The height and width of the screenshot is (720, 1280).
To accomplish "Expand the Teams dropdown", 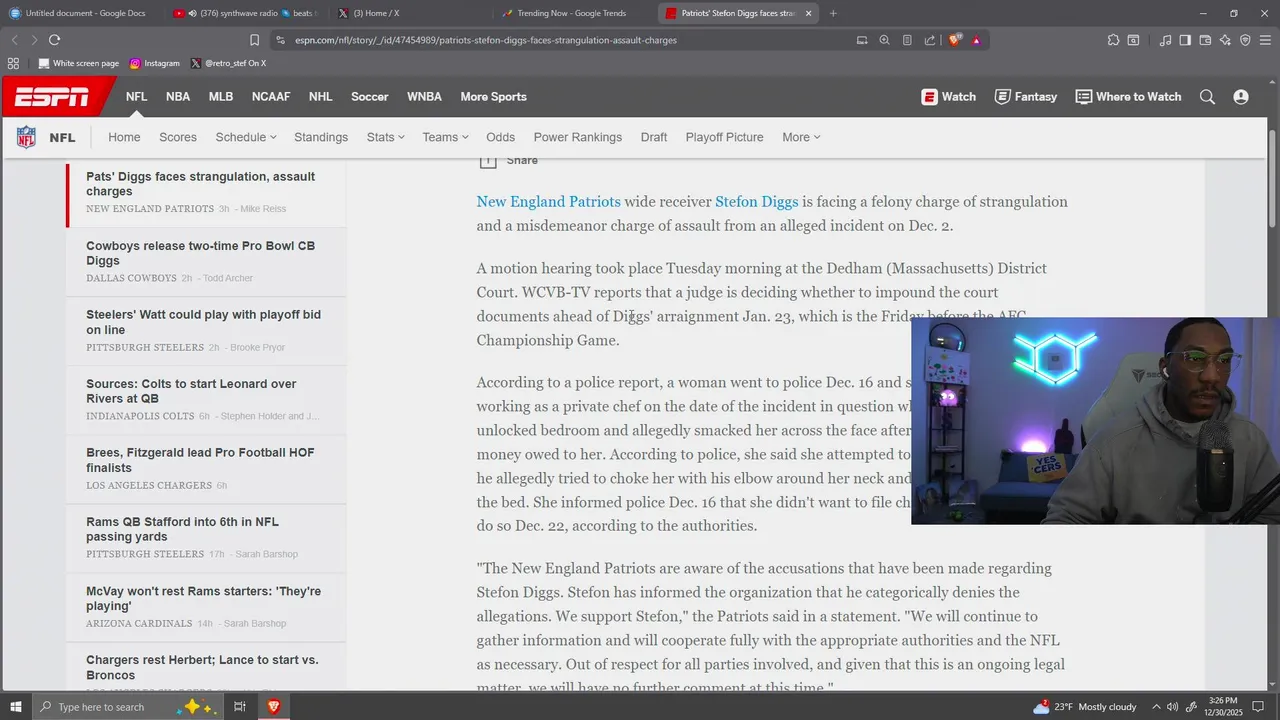I will tap(445, 137).
